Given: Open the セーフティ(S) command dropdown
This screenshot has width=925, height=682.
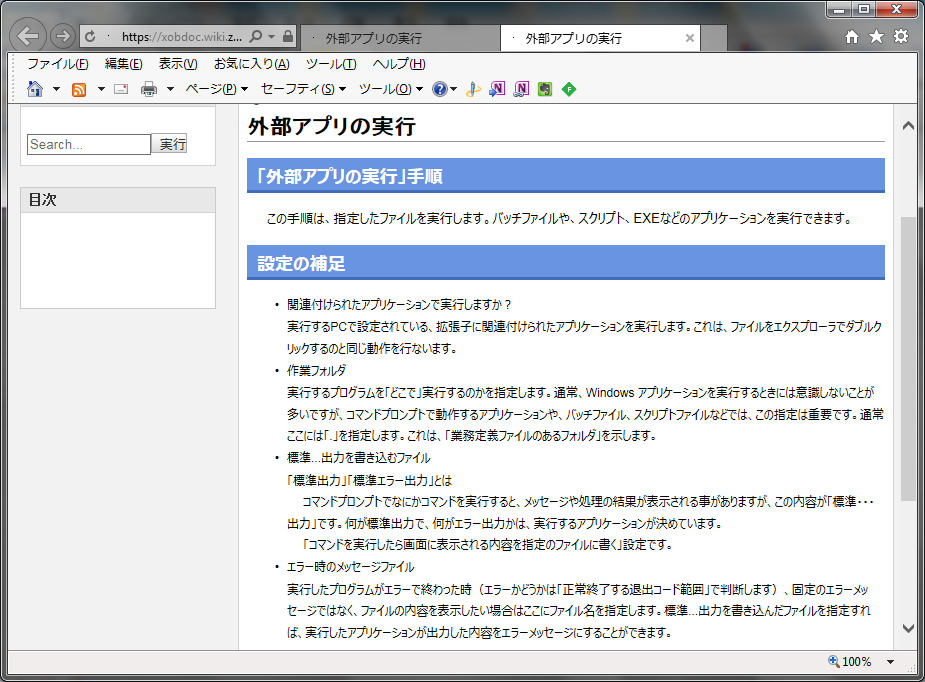Looking at the screenshot, I should (x=303, y=89).
